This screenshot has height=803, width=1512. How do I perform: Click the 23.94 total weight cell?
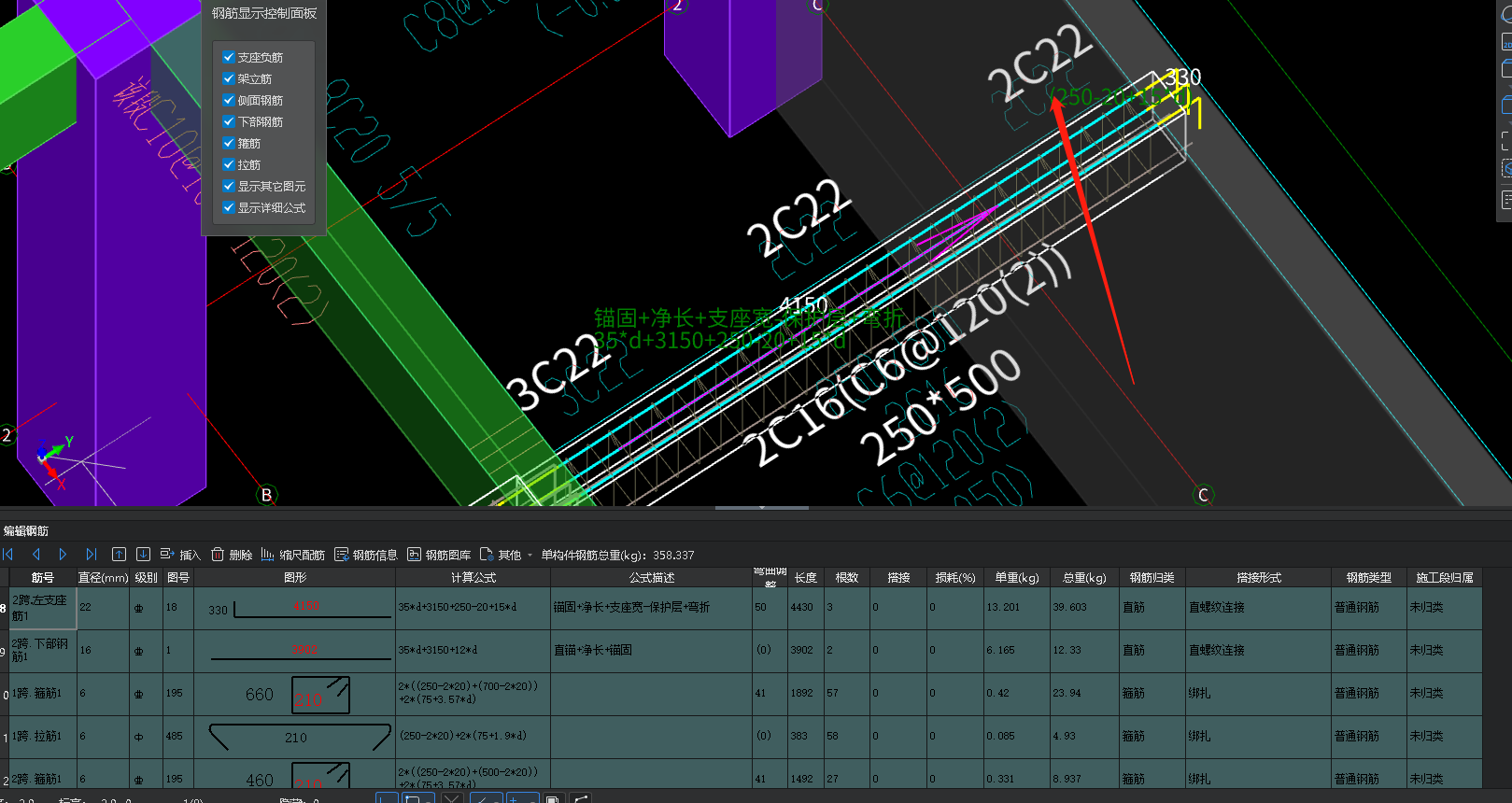[x=1084, y=694]
